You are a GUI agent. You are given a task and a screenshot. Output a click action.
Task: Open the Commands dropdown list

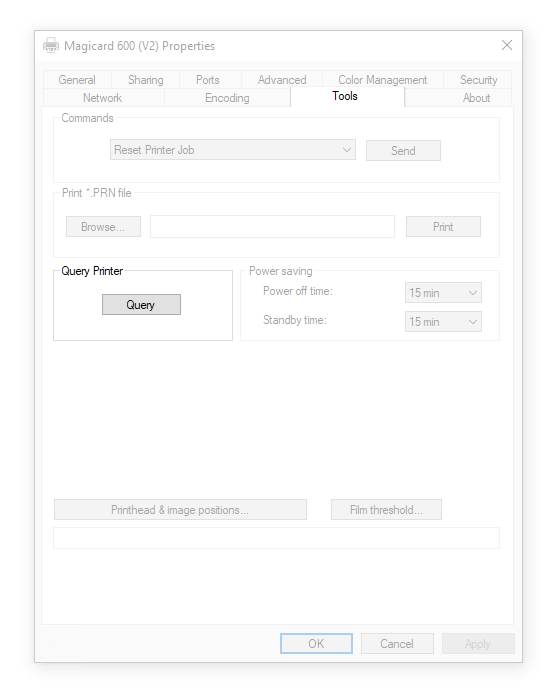tap(233, 150)
